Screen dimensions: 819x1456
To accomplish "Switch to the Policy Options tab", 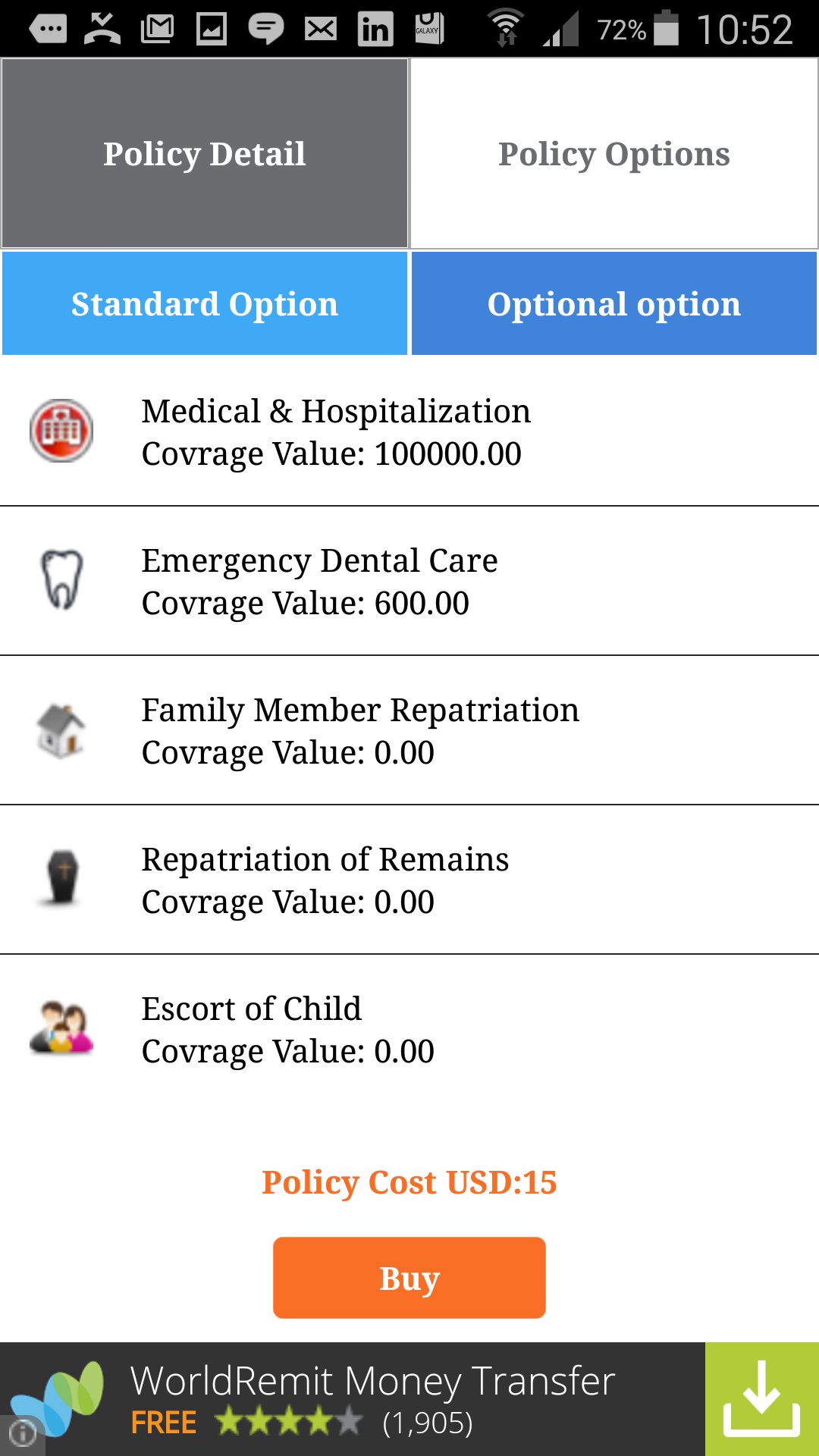I will point(614,154).
